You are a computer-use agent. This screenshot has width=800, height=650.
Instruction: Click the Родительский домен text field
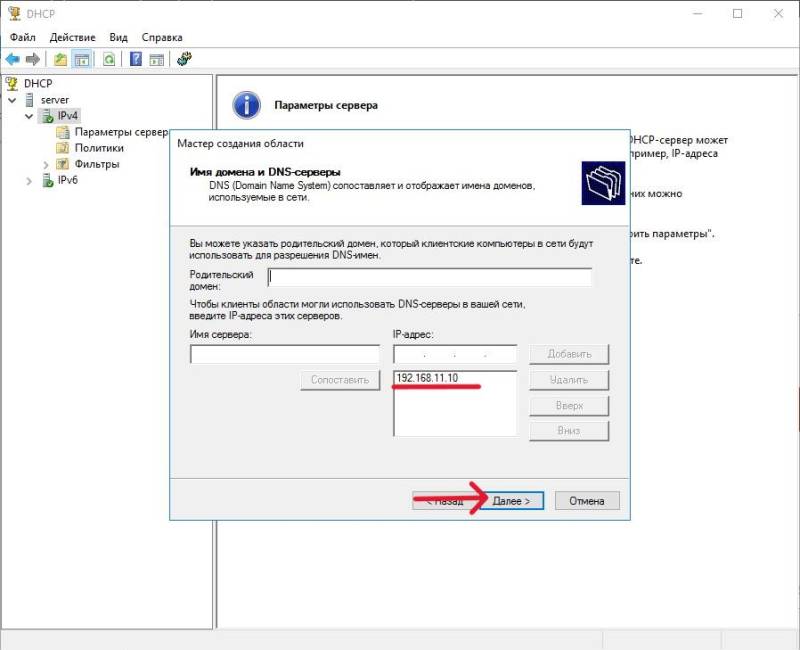430,277
